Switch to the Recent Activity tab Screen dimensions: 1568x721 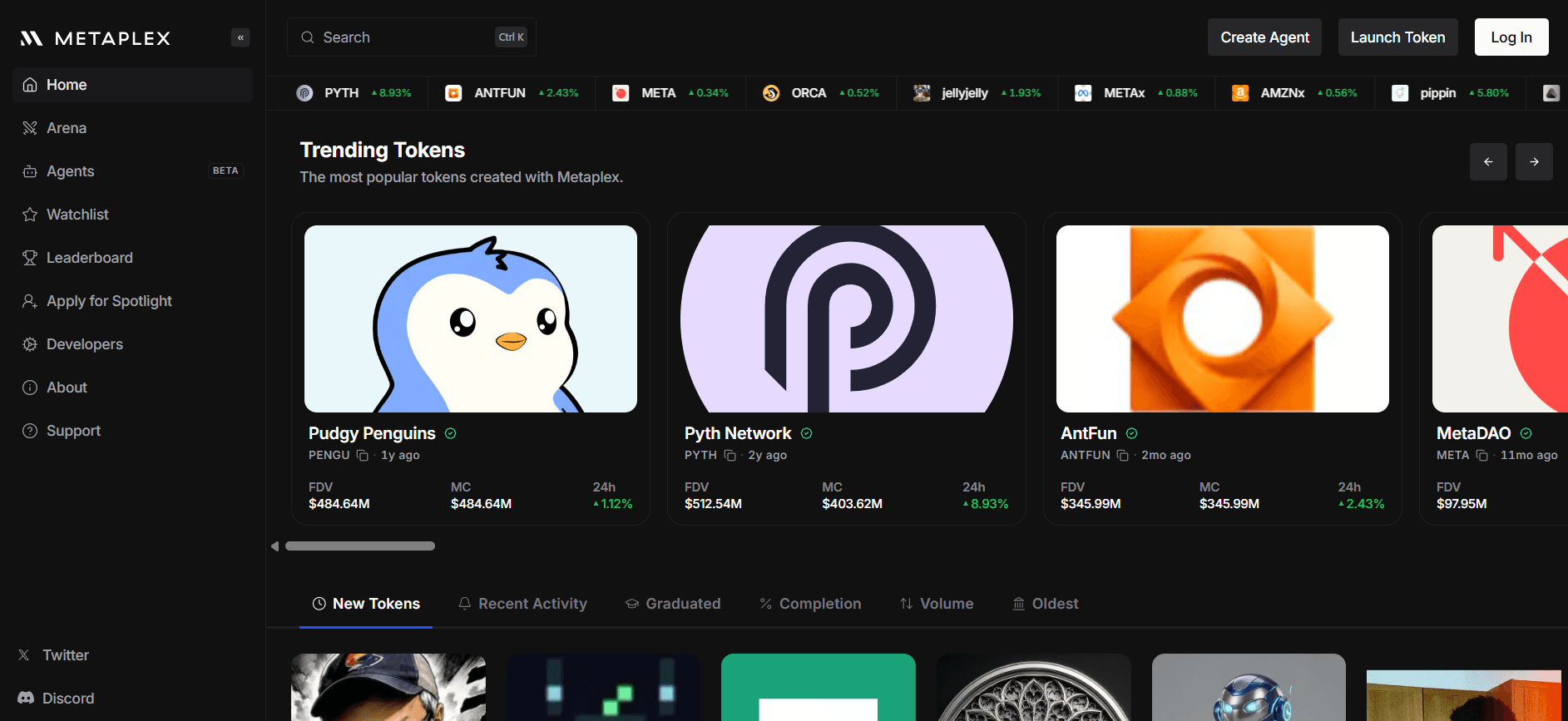click(x=522, y=604)
